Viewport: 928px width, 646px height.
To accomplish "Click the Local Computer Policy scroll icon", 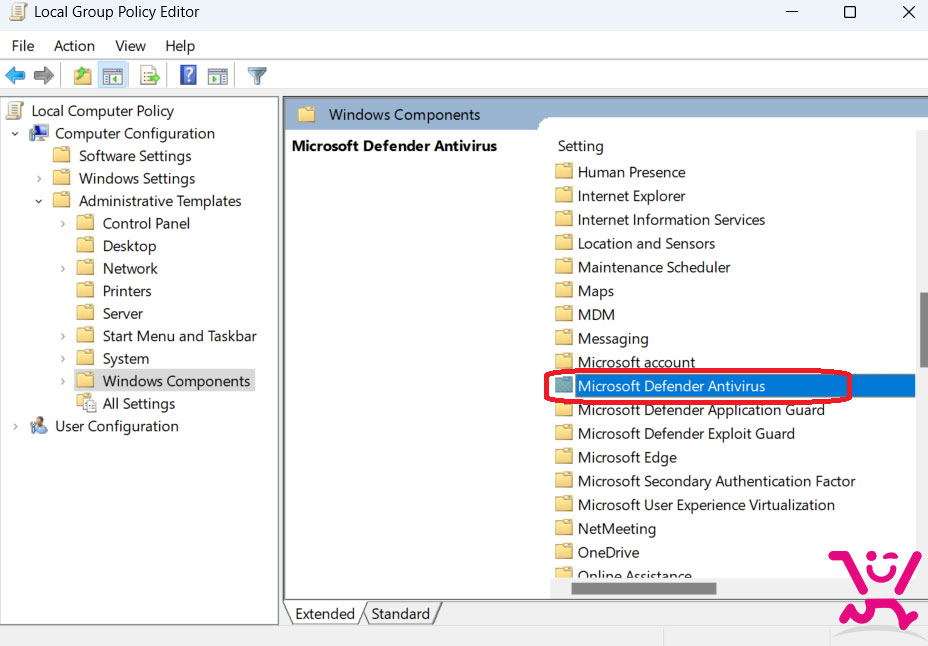I will (15, 111).
